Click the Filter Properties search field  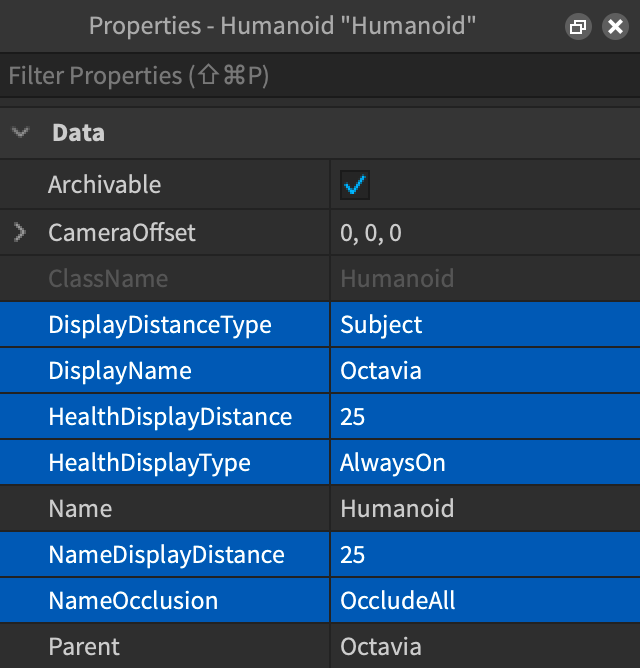point(320,76)
